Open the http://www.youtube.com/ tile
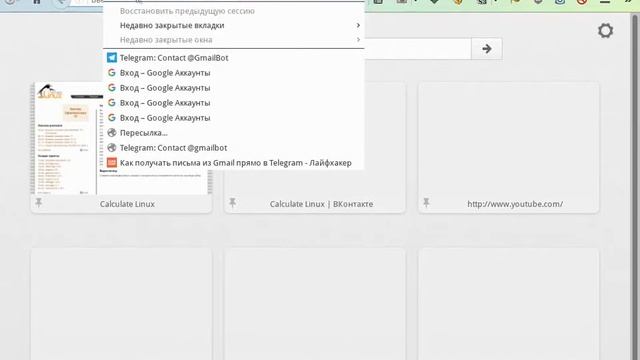 [509, 147]
